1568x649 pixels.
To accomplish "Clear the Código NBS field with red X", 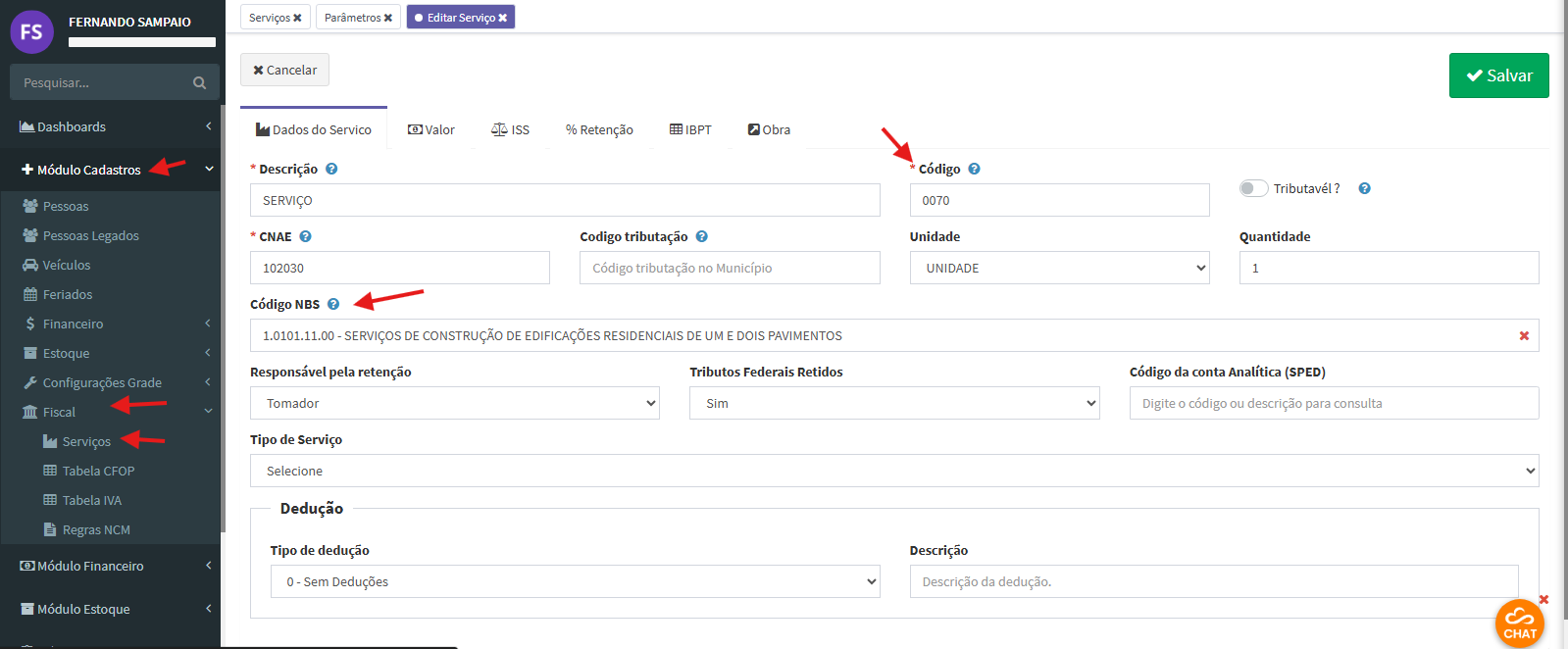I will [1524, 335].
